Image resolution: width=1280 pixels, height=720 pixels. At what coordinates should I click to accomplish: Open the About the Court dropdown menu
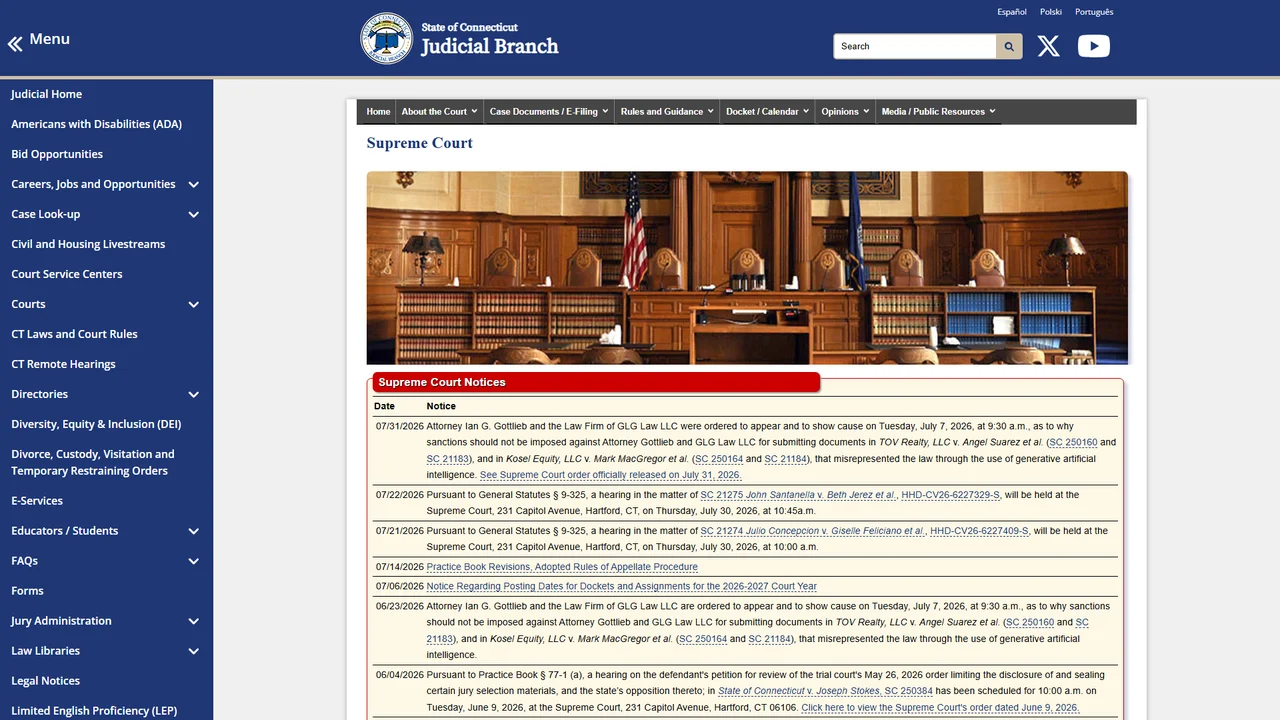[x=439, y=112]
